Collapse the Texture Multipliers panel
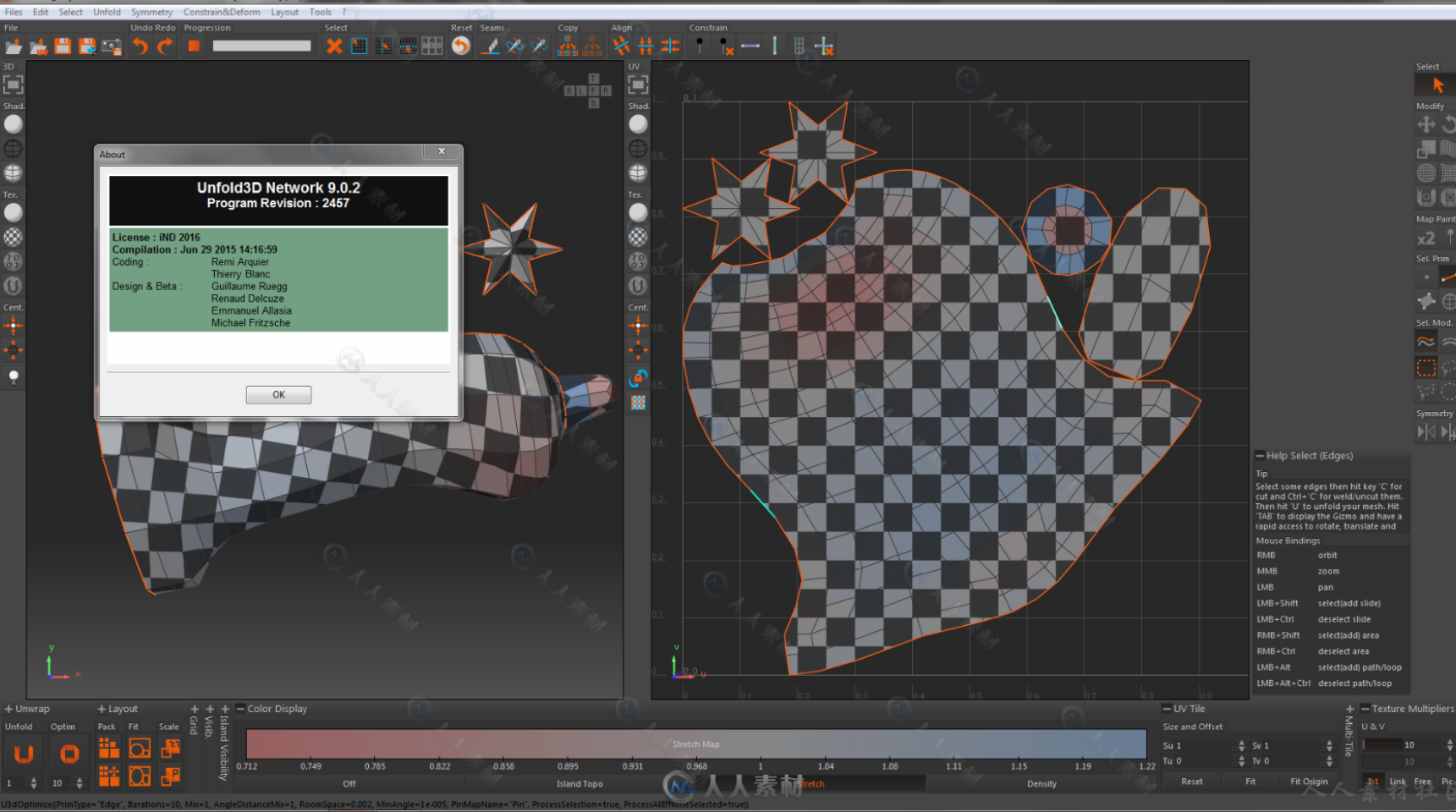This screenshot has height=812, width=1456. 1365,709
